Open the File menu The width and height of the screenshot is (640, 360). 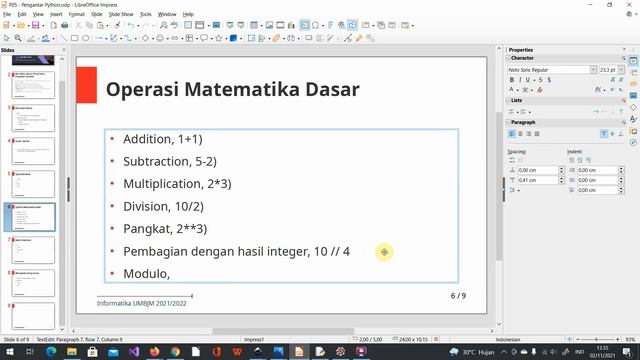[7, 14]
